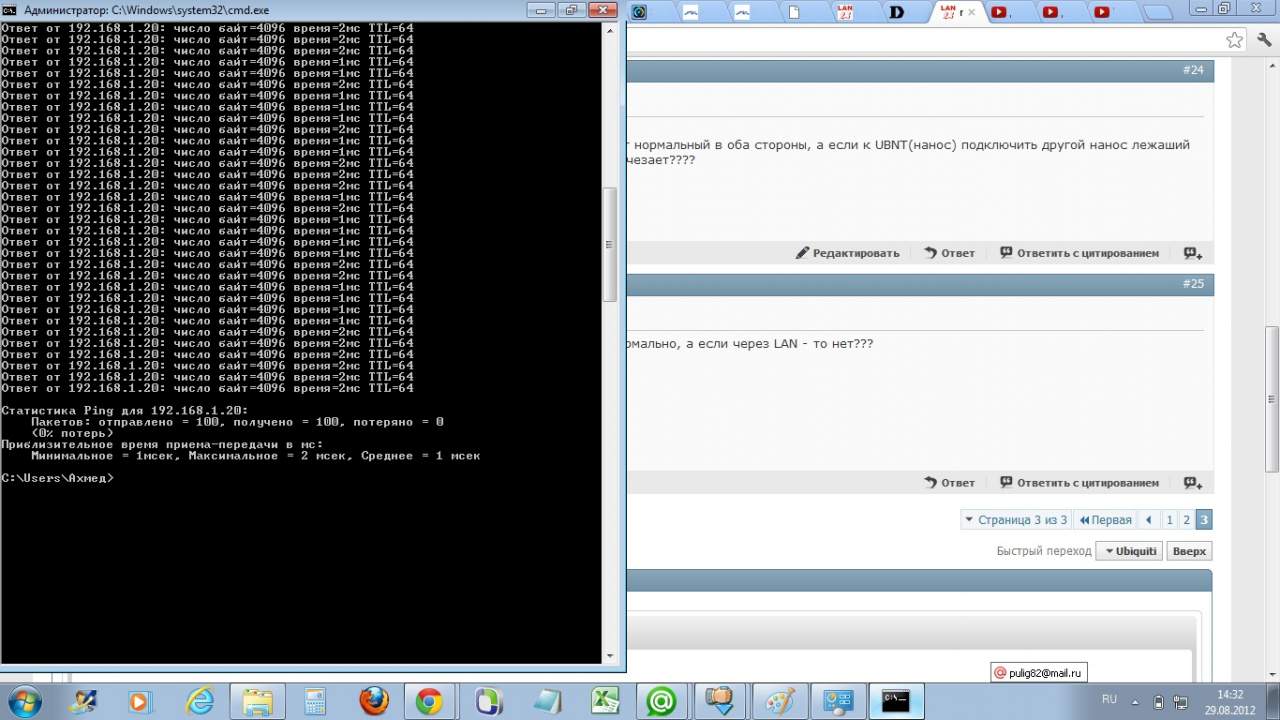The image size is (1280, 720).
Task: Go to the Первая (first) page link
Action: [1105, 520]
